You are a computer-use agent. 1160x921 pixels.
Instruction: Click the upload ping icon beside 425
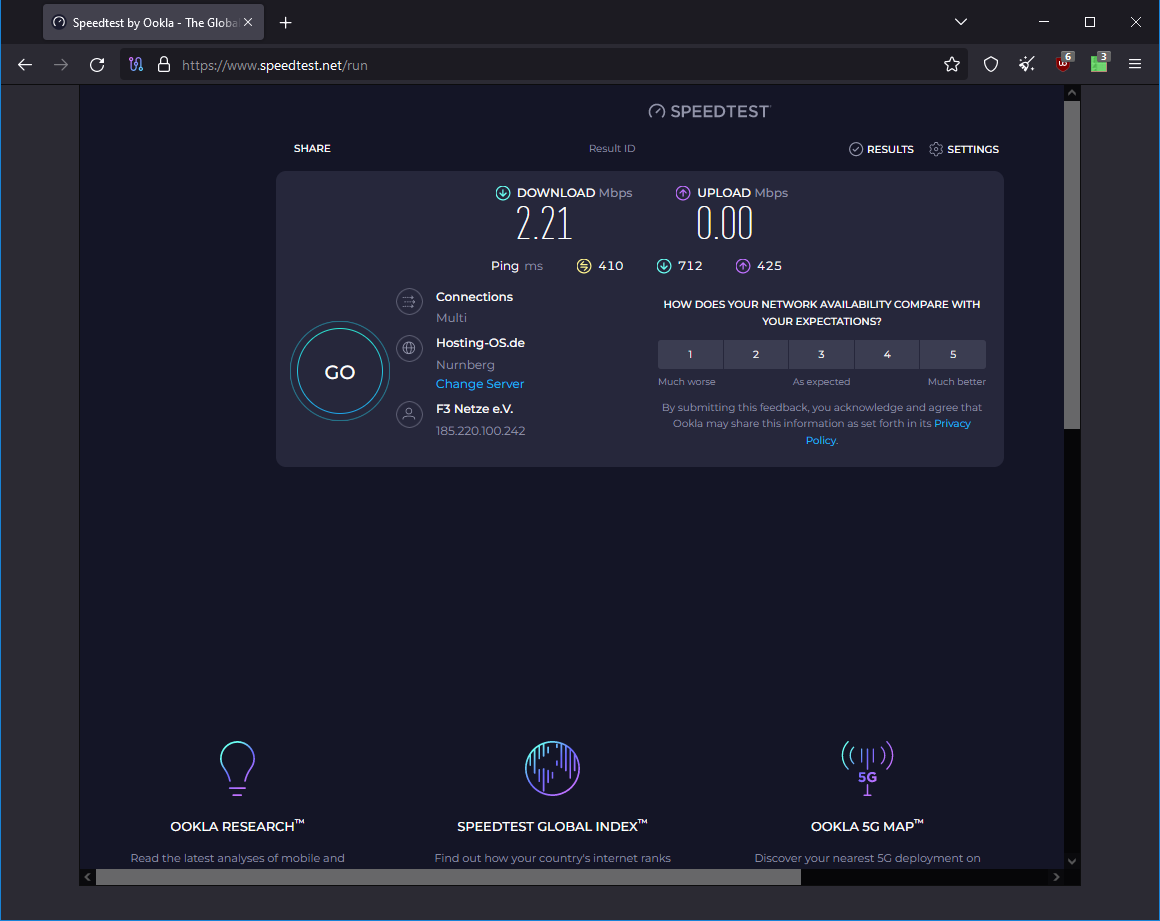(743, 266)
